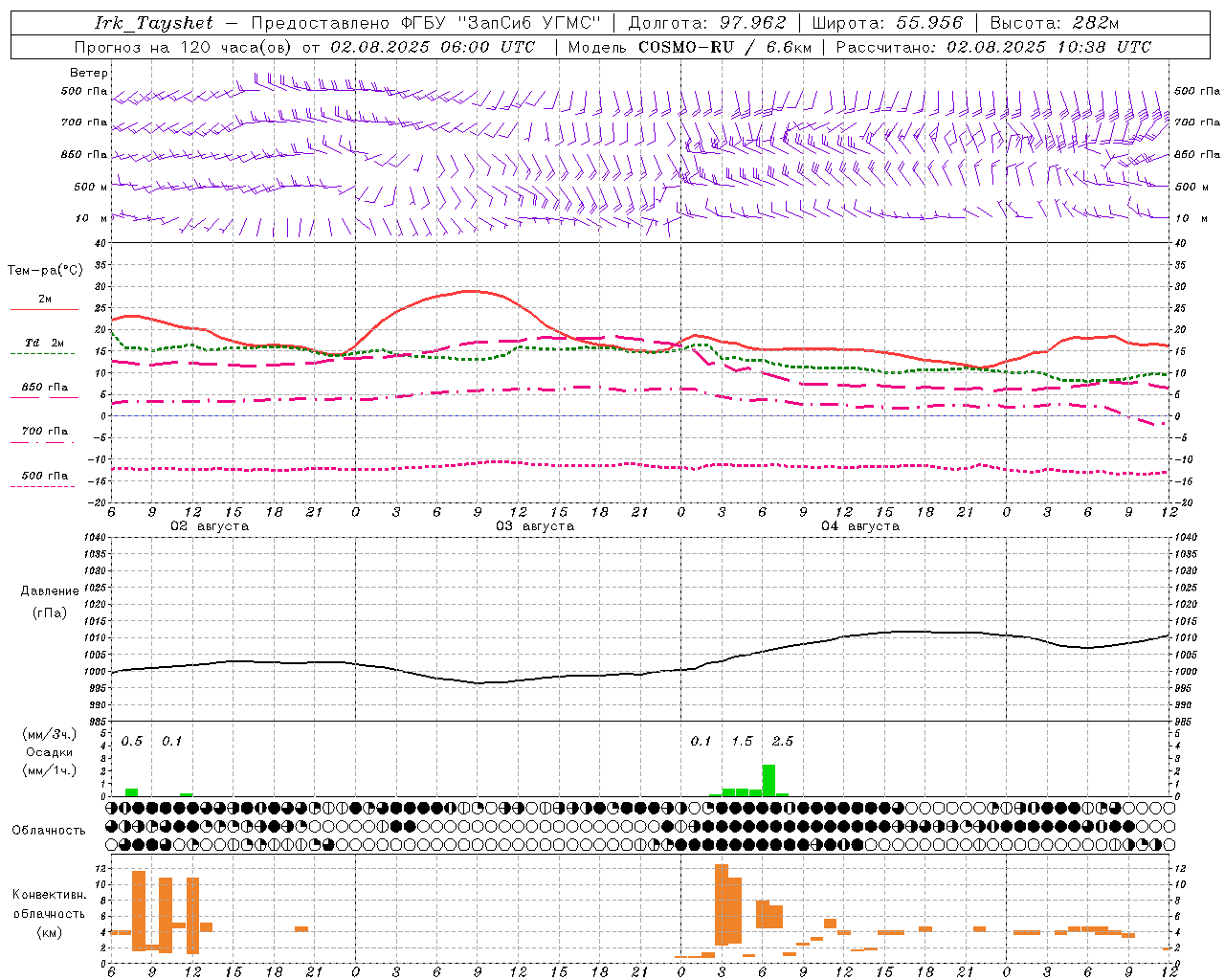Click the "Td 2м" dew point legend entry
Viewport: 1225px width, 980px height.
coord(45,343)
